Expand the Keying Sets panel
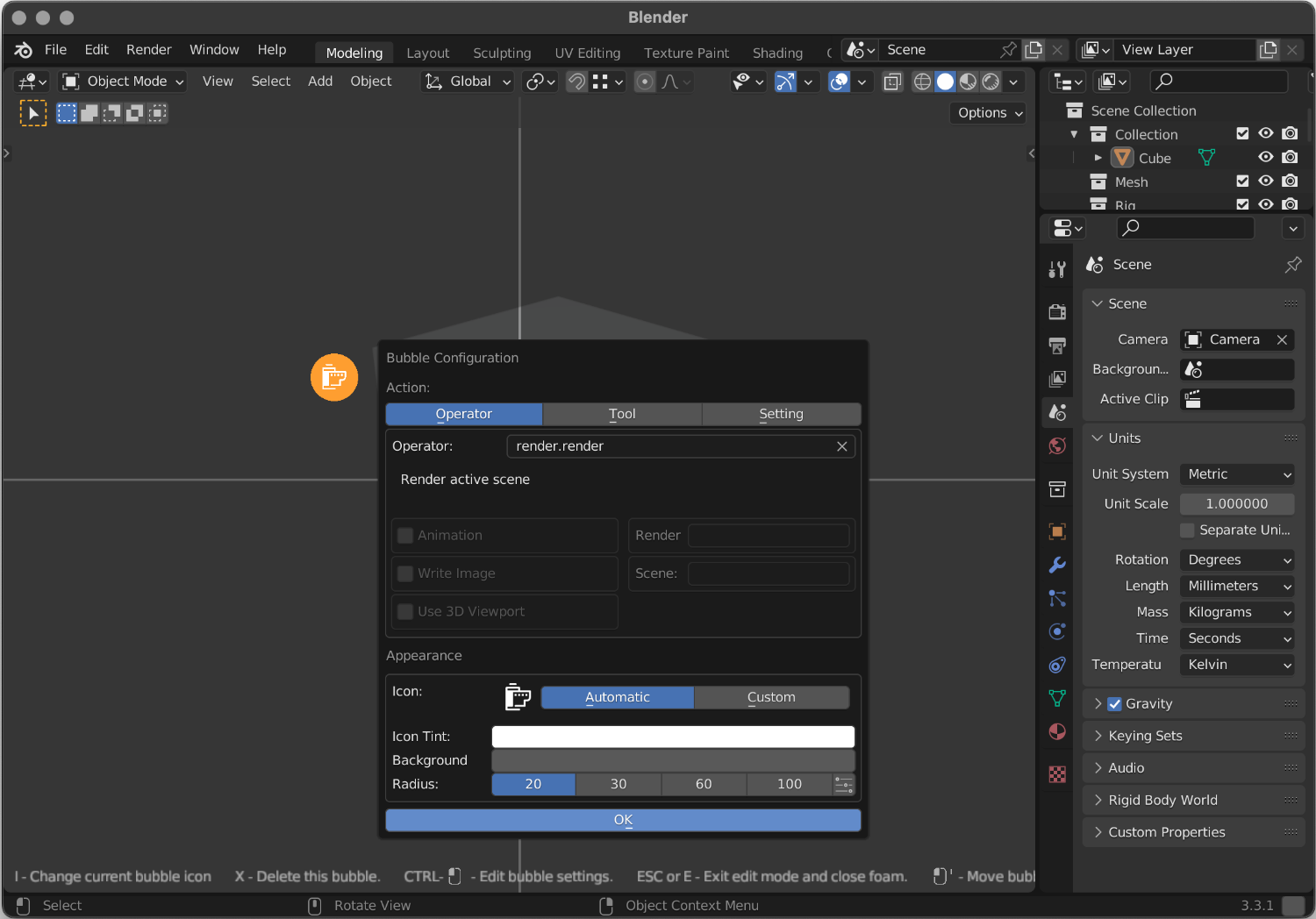The width and height of the screenshot is (1316, 919). (1193, 736)
